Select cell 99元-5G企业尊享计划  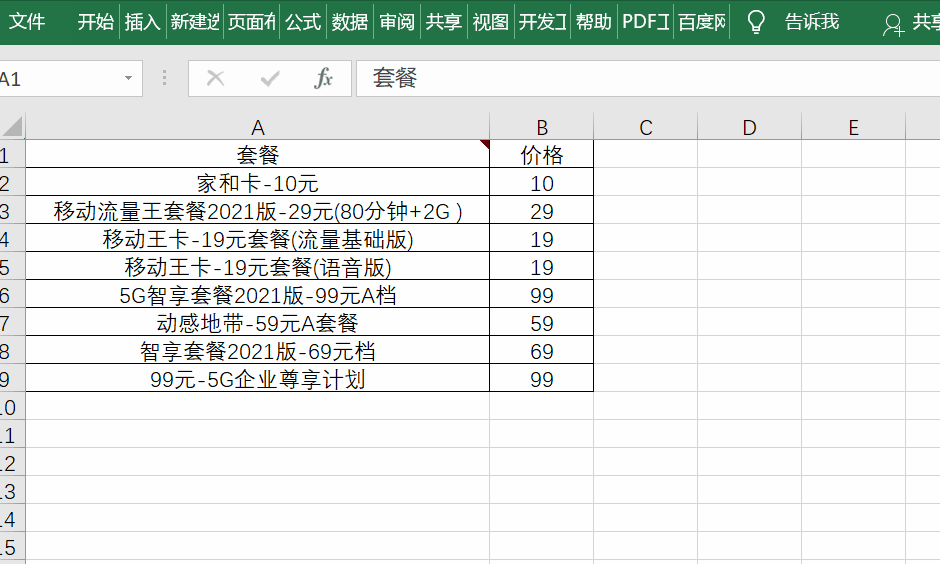tap(258, 379)
